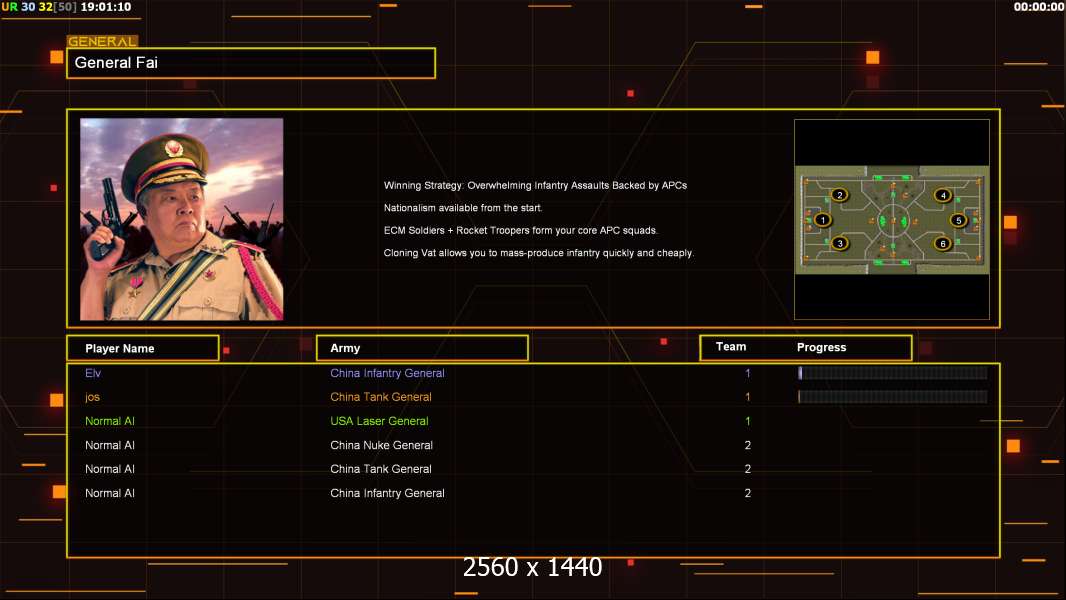This screenshot has height=600, width=1066.
Task: Click Normal AI in China Nuke row
Action: click(x=110, y=445)
